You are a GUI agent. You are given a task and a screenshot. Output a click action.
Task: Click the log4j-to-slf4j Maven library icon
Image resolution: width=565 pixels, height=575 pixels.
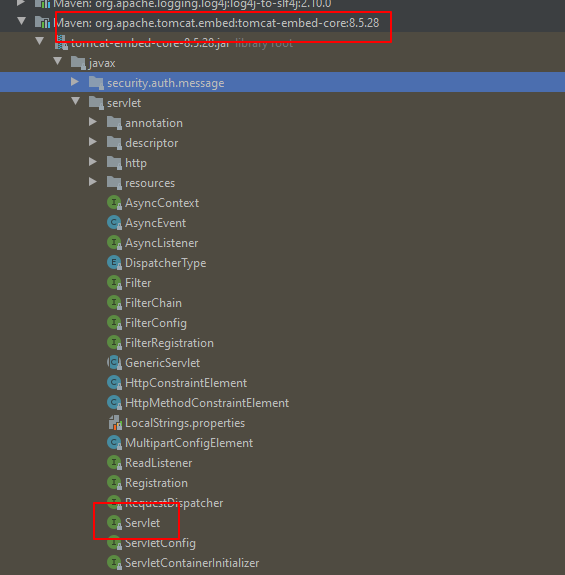pyautogui.click(x=43, y=4)
